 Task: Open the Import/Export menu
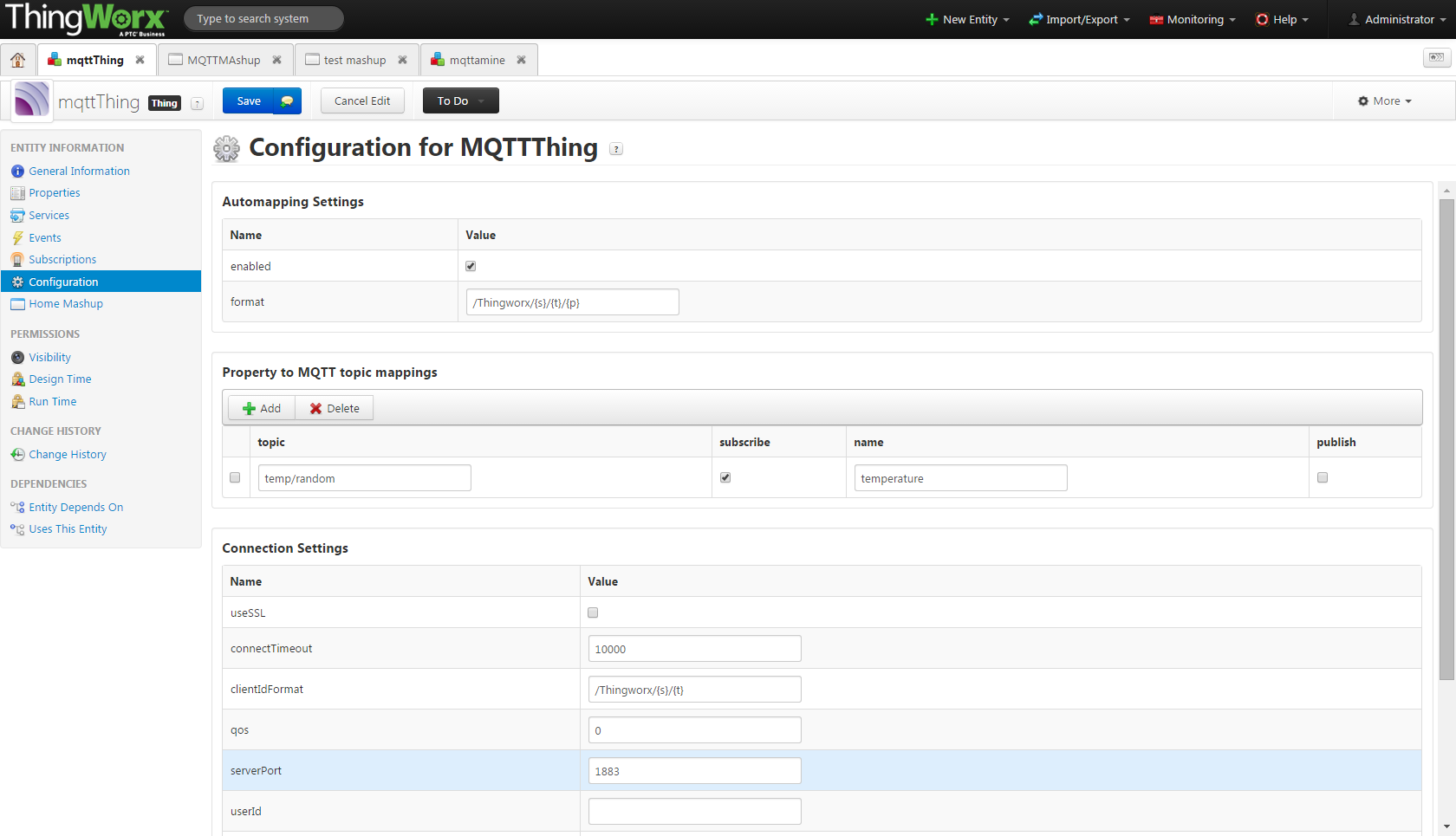coord(1079,19)
